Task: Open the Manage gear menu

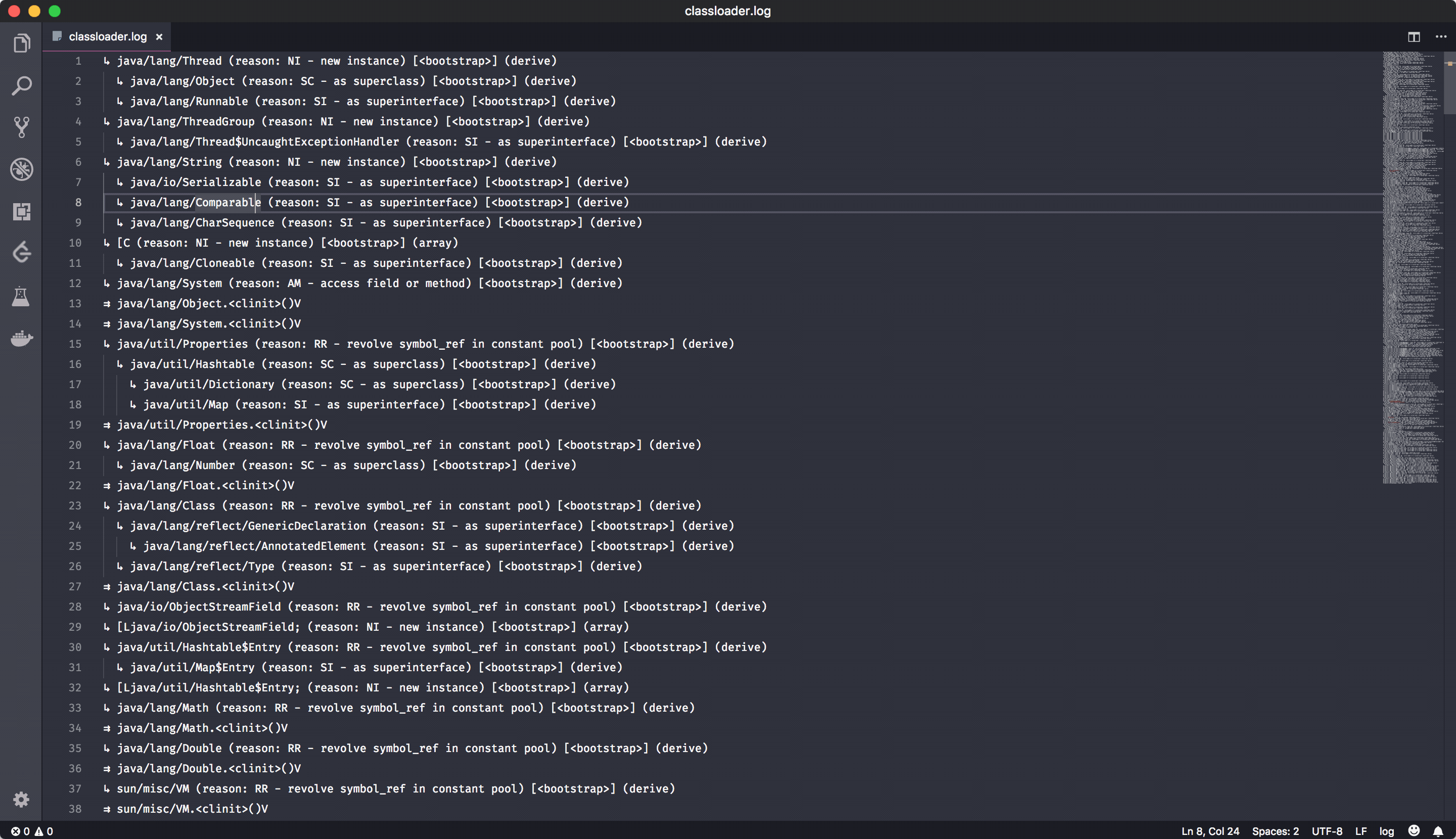Action: (x=21, y=799)
